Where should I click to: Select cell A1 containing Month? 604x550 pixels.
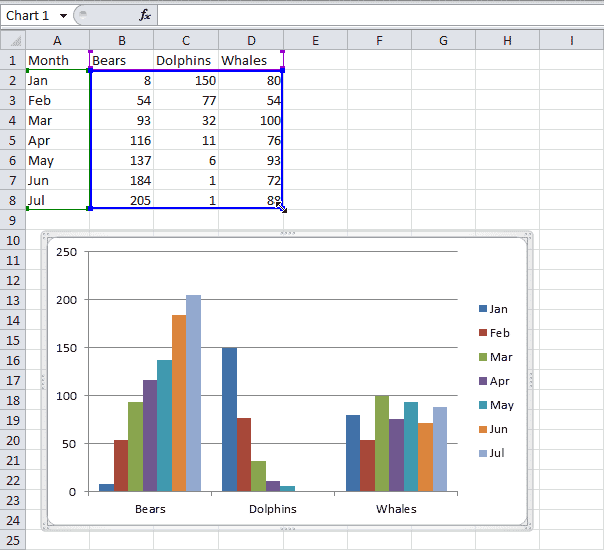point(57,60)
